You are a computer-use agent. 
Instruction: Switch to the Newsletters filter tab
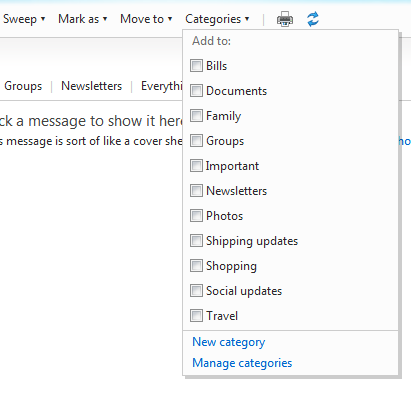coord(92,86)
